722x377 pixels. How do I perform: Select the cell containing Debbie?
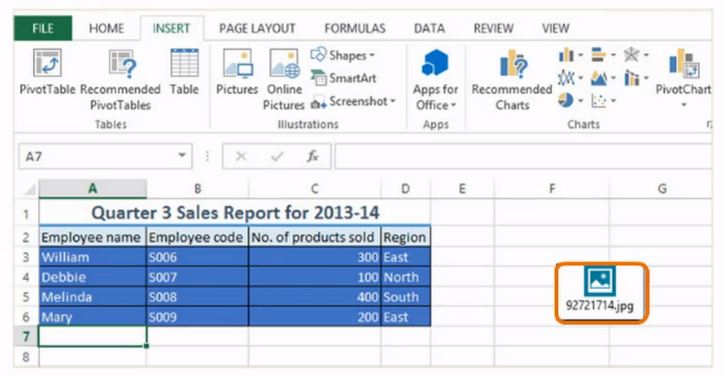pyautogui.click(x=92, y=277)
